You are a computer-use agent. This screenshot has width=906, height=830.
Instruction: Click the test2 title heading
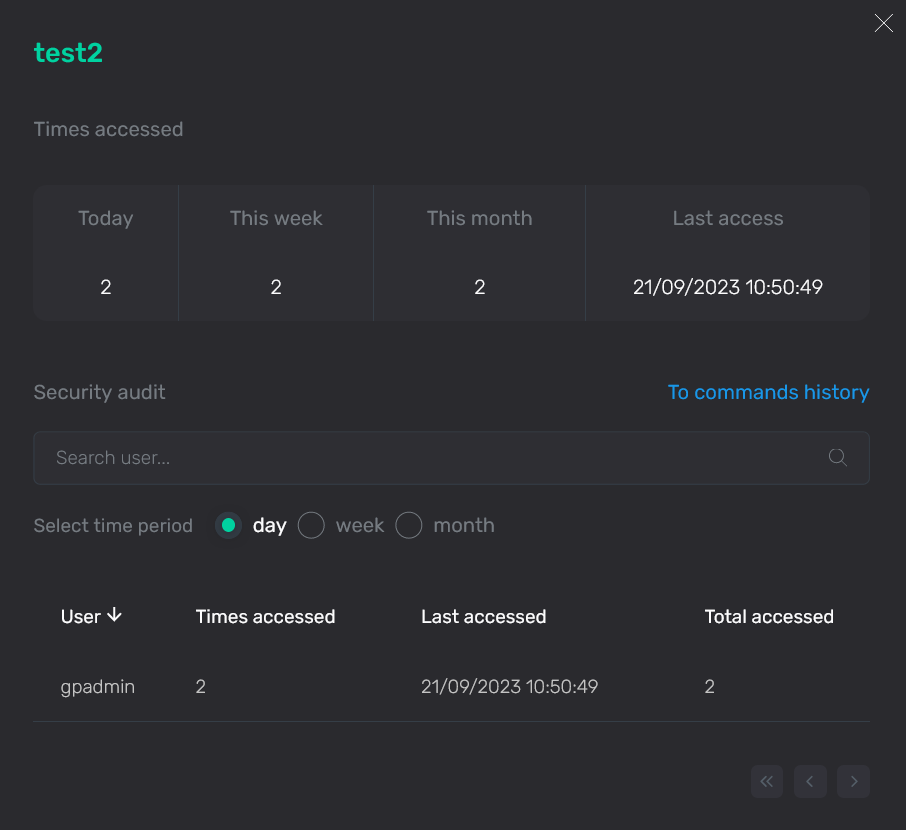[x=68, y=52]
